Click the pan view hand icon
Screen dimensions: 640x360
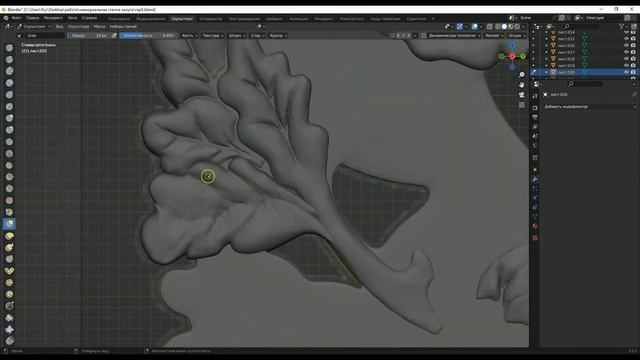point(522,85)
